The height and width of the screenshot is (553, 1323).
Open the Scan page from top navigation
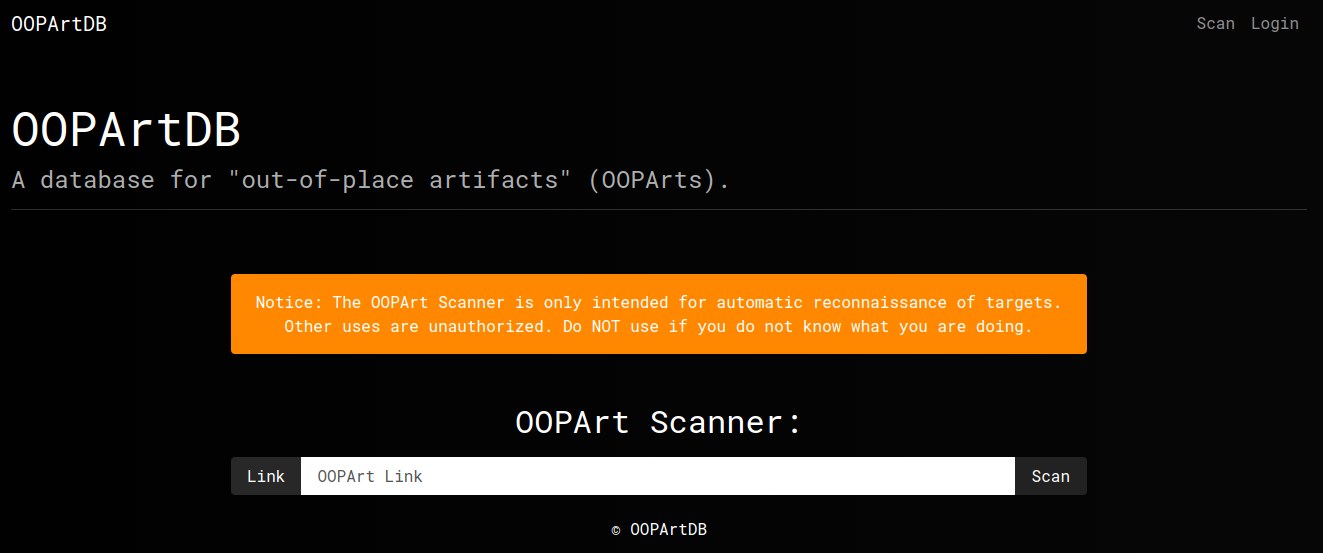pyautogui.click(x=1215, y=24)
